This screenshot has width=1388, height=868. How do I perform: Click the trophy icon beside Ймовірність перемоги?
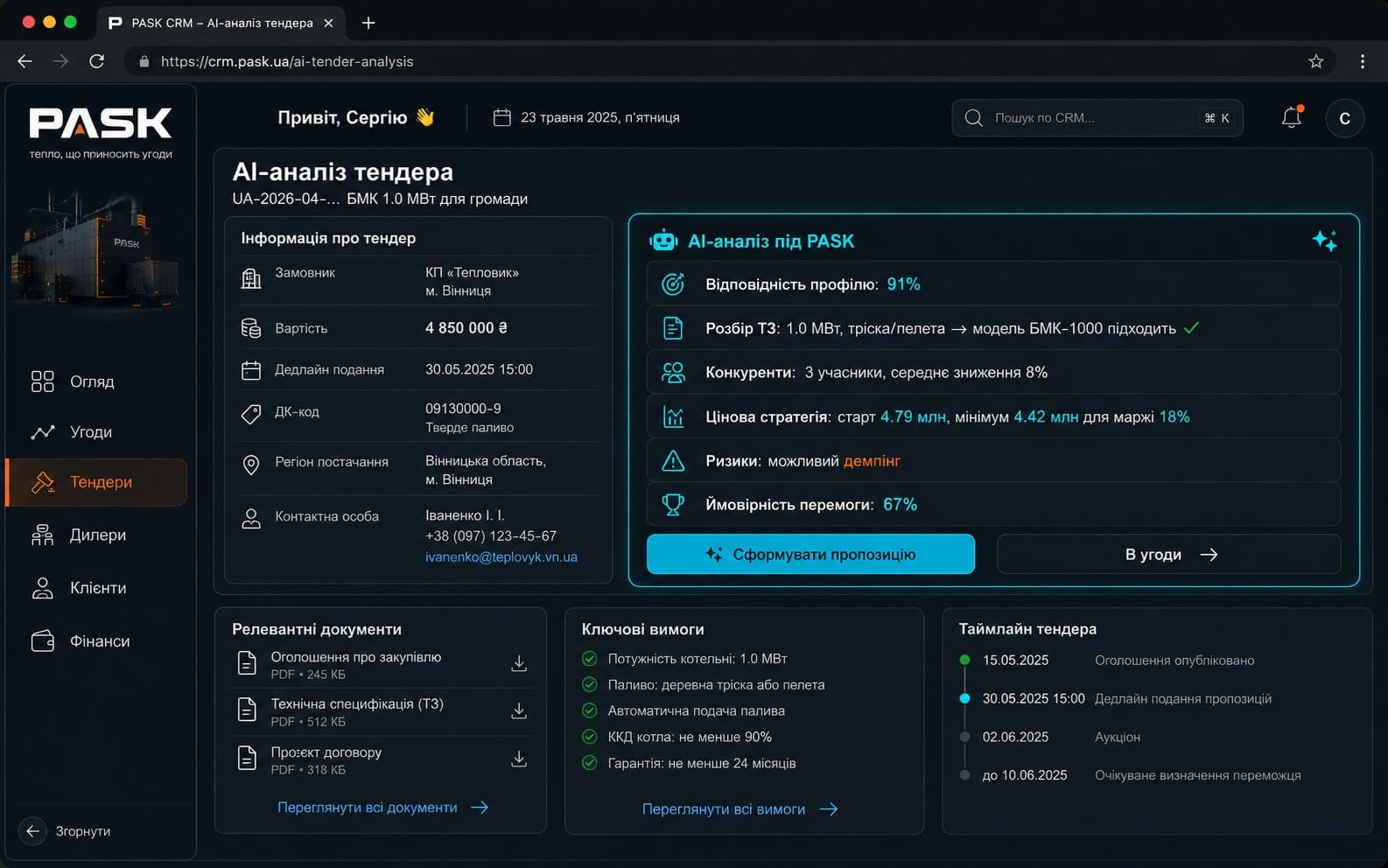pos(673,504)
